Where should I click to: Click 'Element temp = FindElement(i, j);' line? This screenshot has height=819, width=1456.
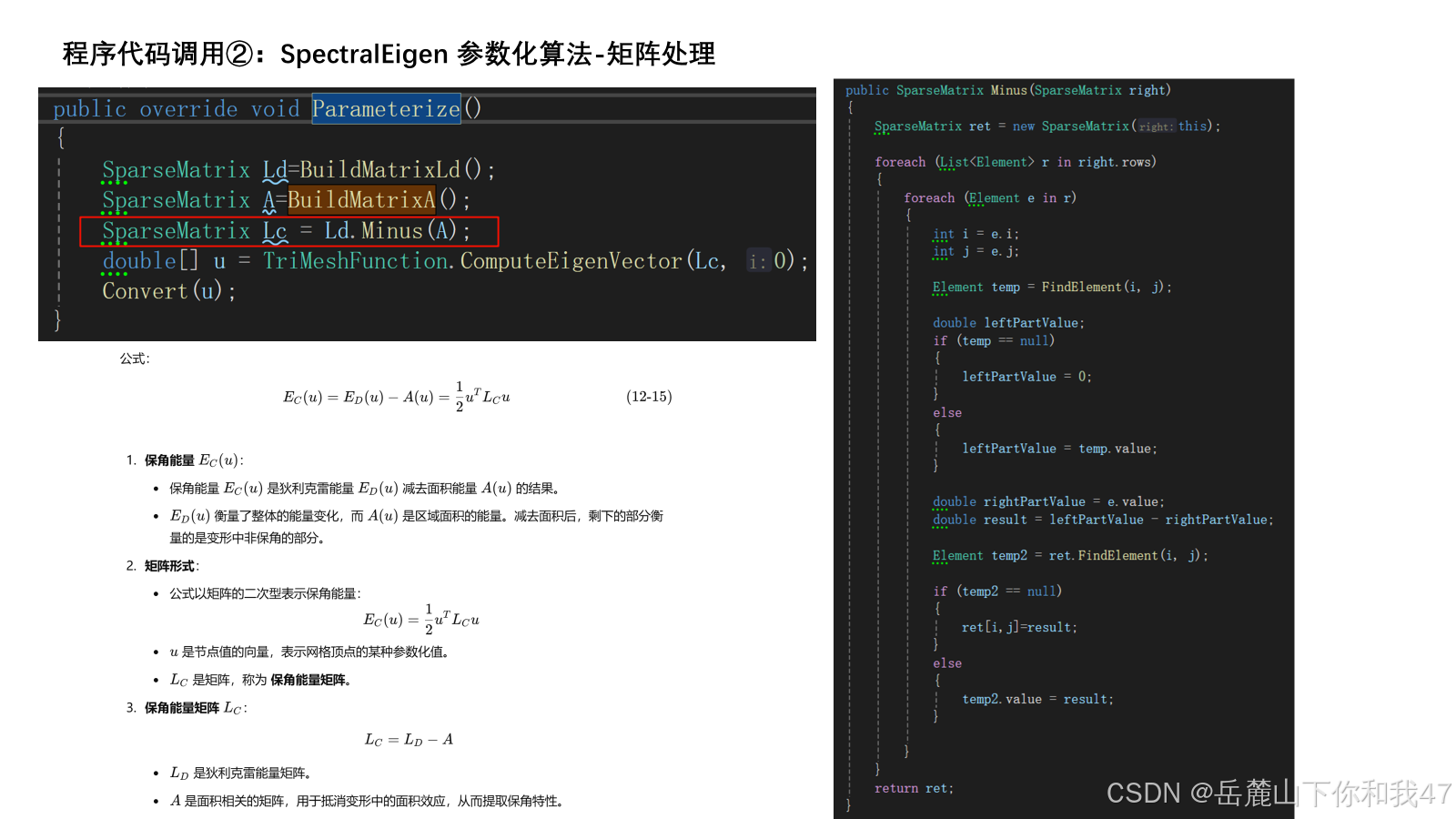(x=1052, y=287)
